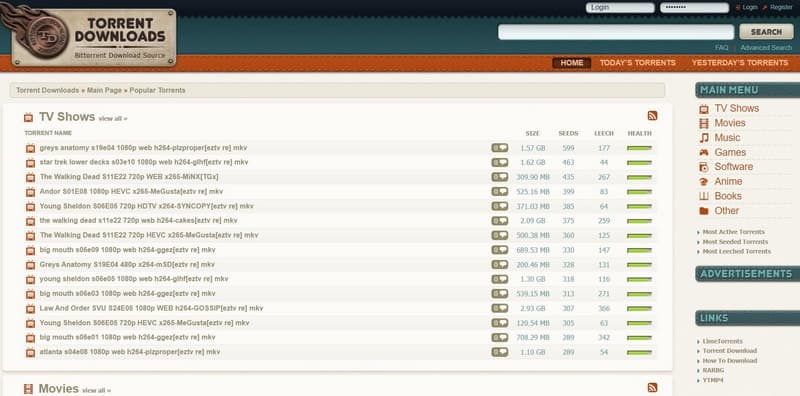The height and width of the screenshot is (396, 800).
Task: Click the Login link in header
Action: (750, 8)
